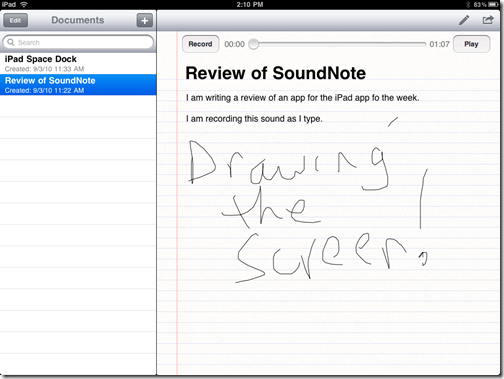Viewport: 504px width, 379px height.
Task: Select the pencil drawing tool
Action: (464, 20)
